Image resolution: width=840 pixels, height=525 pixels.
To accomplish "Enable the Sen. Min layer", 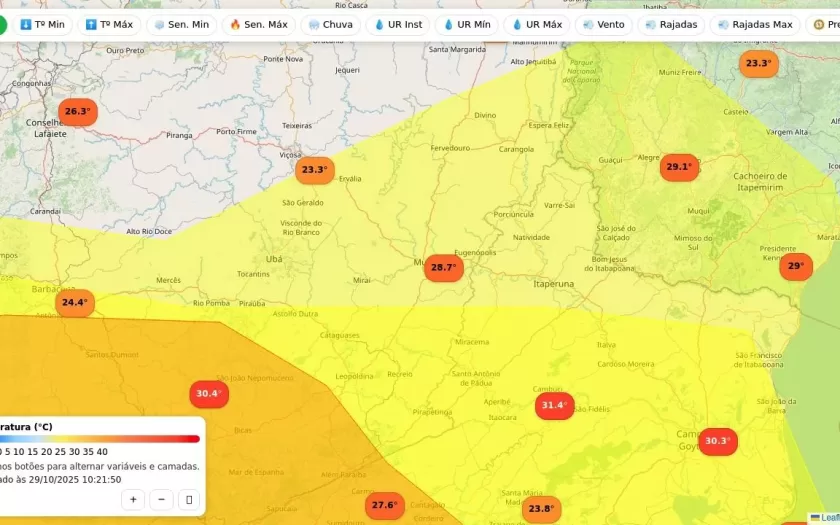I will tap(181, 24).
